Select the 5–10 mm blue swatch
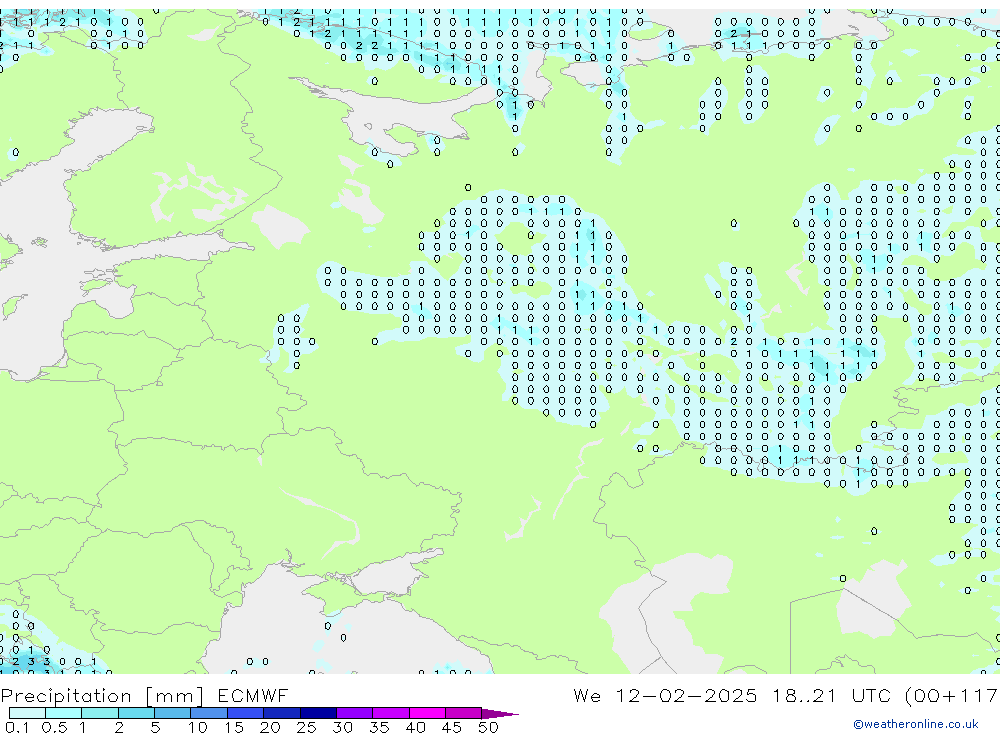Image resolution: width=1000 pixels, height=733 pixels. [173, 713]
